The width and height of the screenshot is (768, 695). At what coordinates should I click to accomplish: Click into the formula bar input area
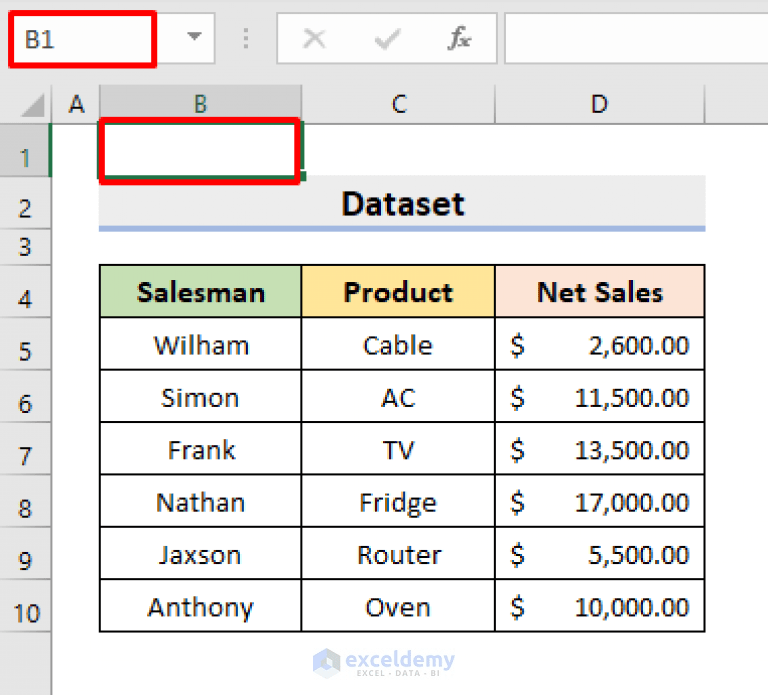coord(636,39)
